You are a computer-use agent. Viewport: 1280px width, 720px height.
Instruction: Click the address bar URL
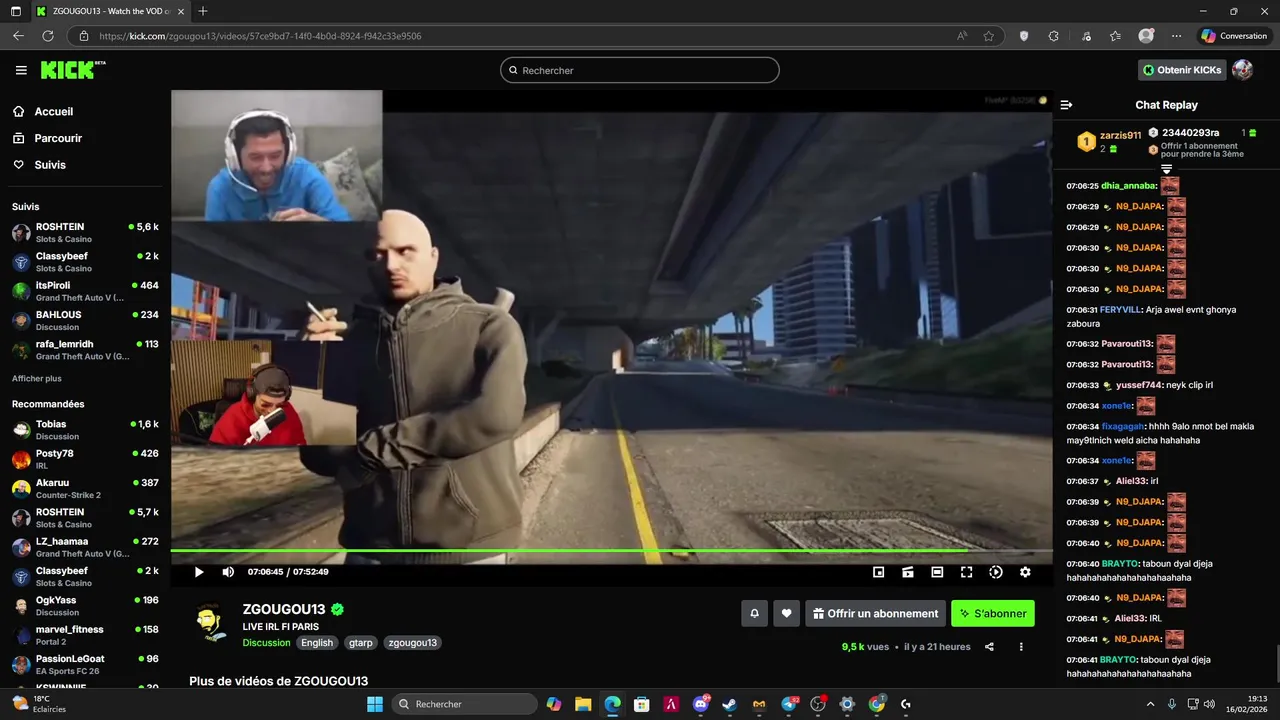point(260,36)
